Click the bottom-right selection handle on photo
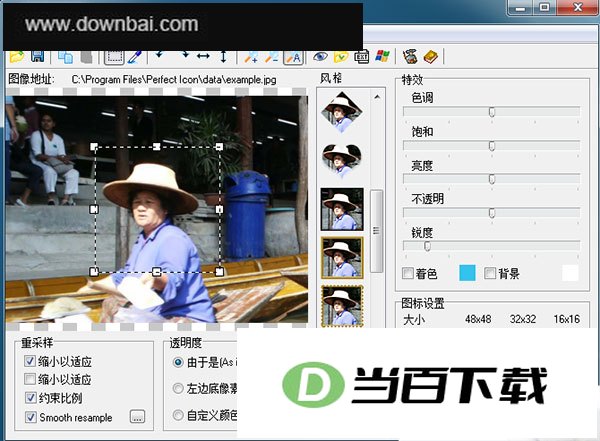The height and width of the screenshot is (441, 600). 219,272
